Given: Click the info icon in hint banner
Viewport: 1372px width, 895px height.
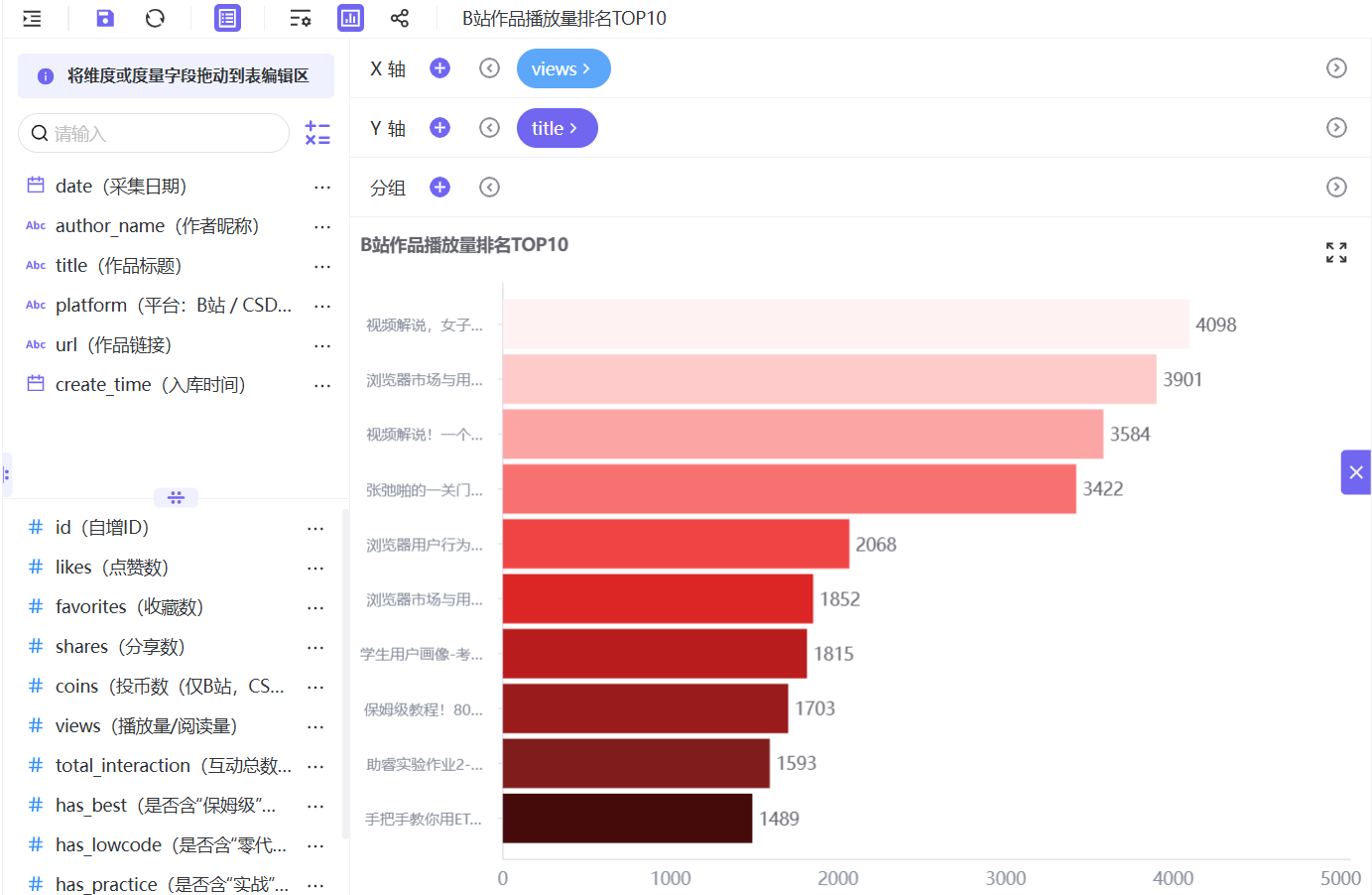Looking at the screenshot, I should (45, 76).
